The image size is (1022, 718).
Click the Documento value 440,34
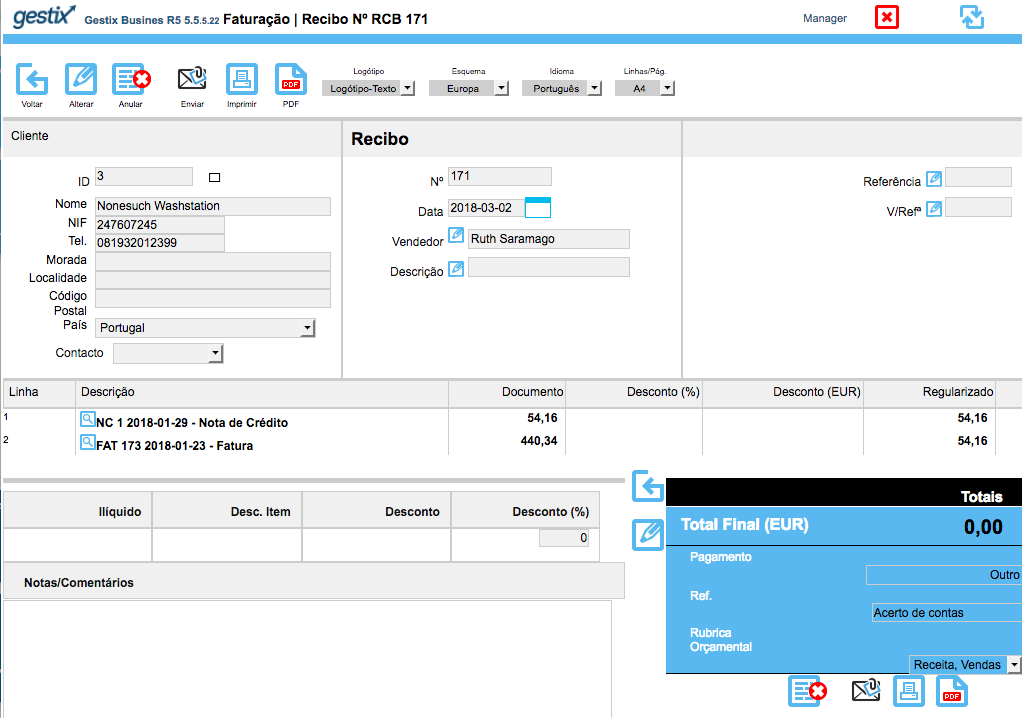[x=539, y=441]
